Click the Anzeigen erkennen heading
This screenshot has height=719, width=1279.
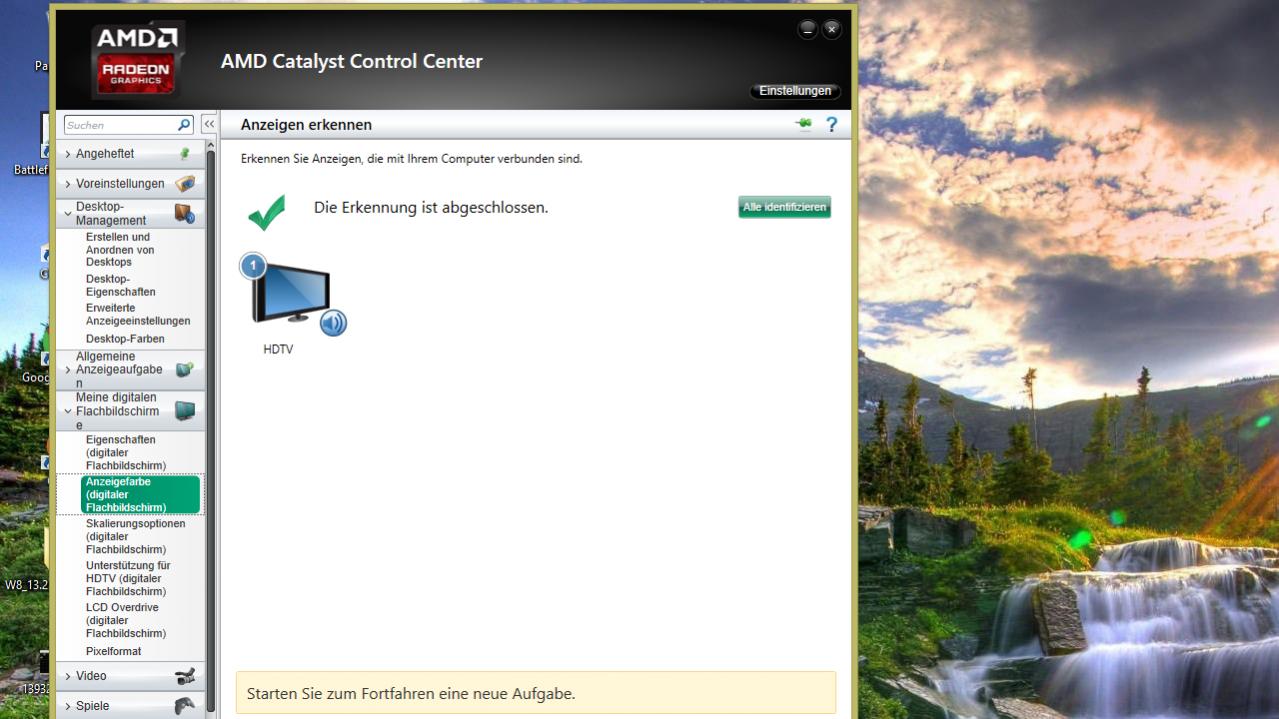pyautogui.click(x=306, y=125)
